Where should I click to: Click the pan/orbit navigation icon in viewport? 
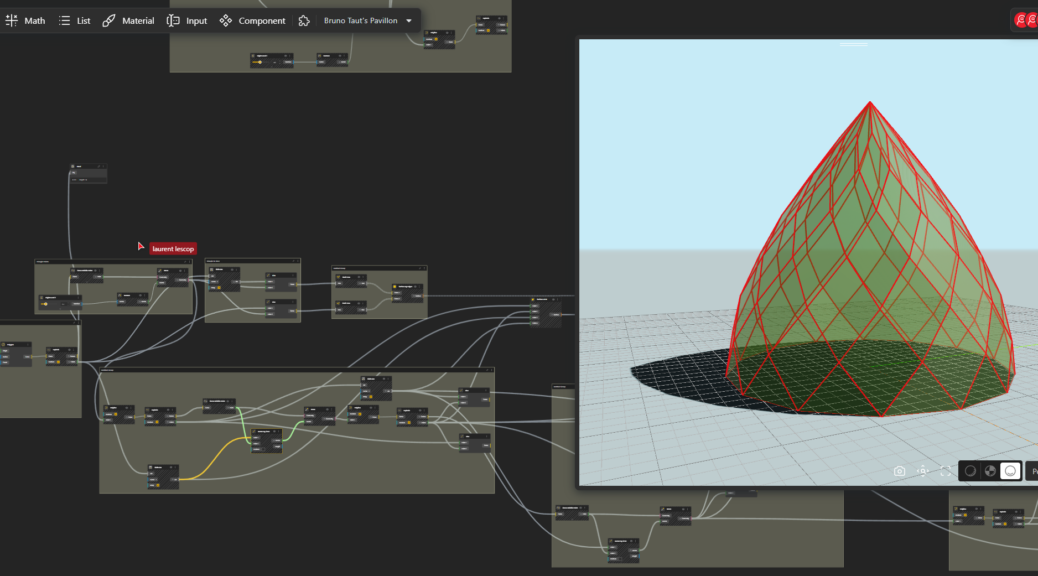point(923,471)
